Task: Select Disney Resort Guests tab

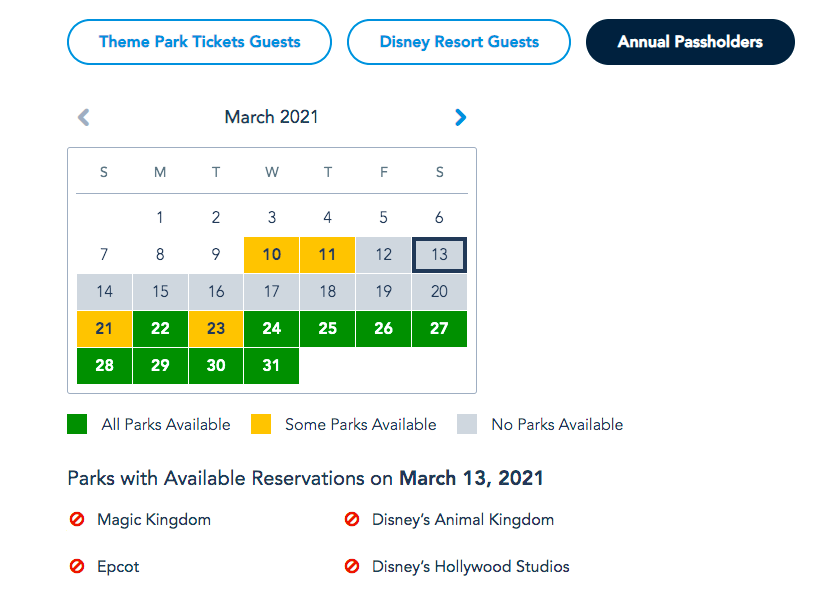Action: [459, 42]
